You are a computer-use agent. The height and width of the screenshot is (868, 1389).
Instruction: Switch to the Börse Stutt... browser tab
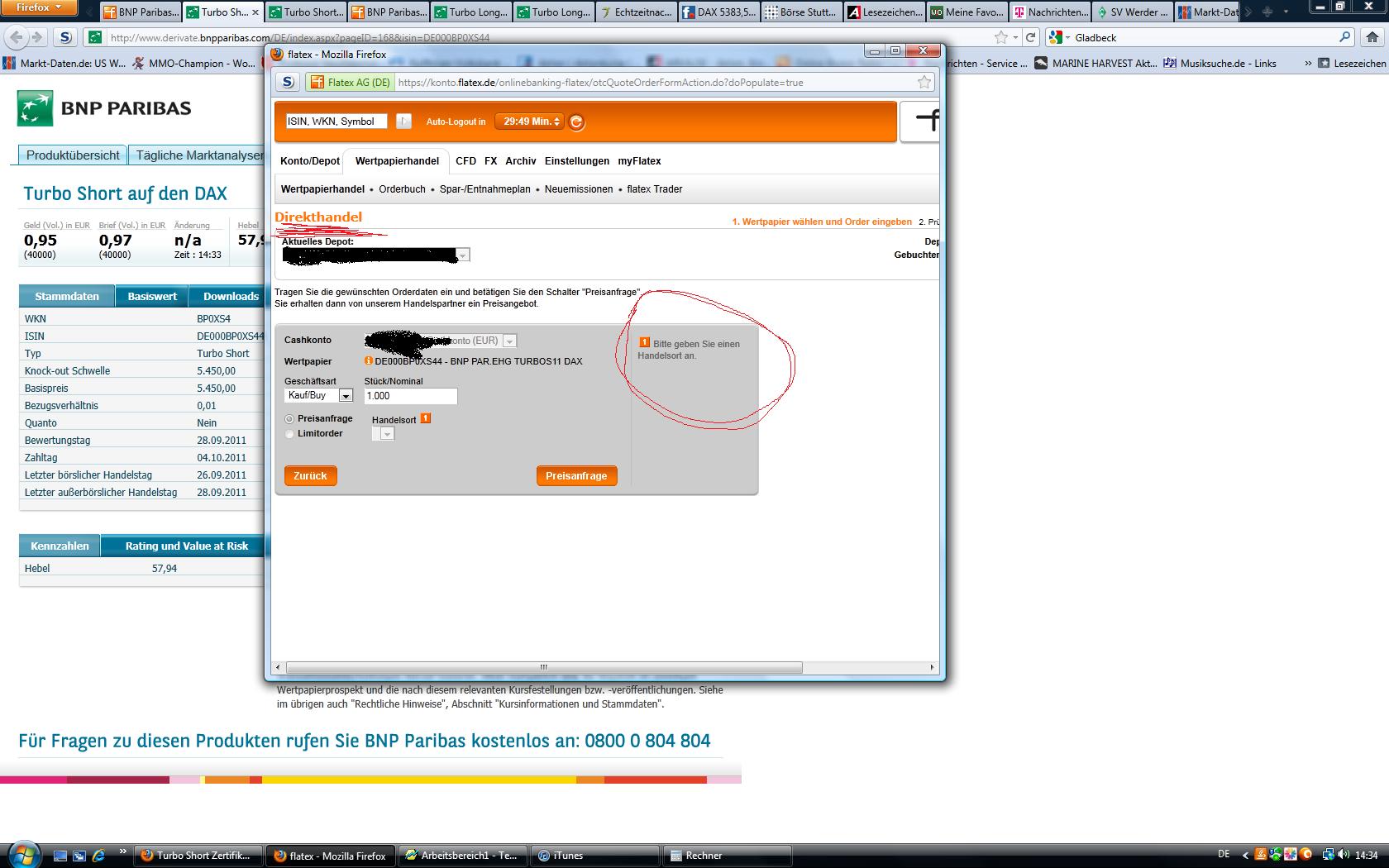click(x=801, y=12)
